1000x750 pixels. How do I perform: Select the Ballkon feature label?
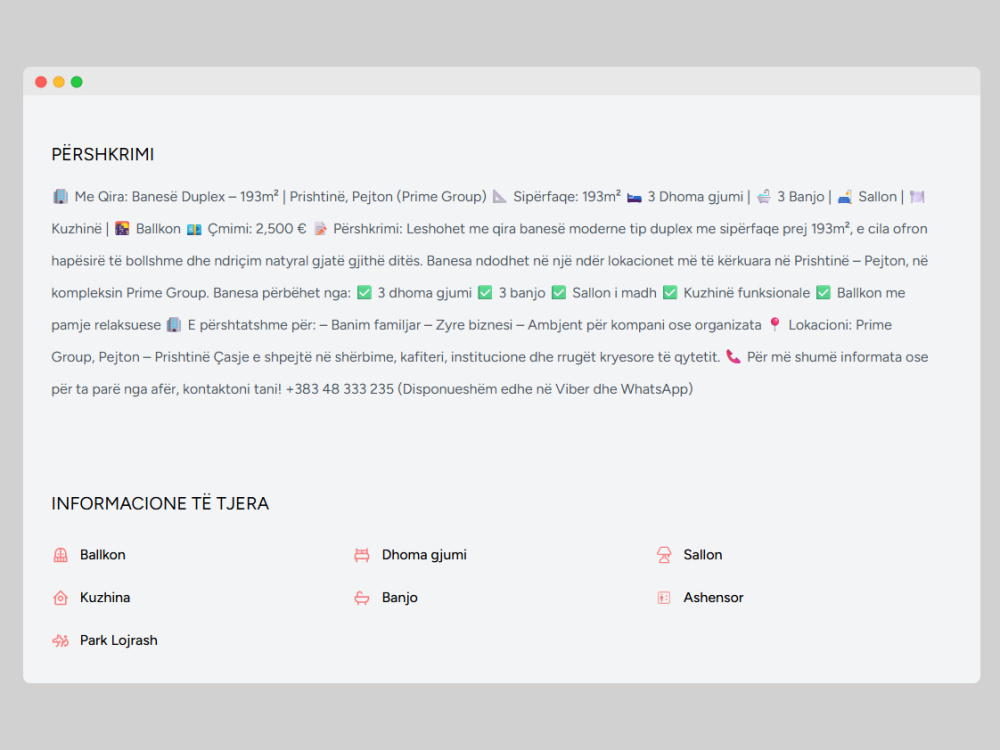point(103,555)
